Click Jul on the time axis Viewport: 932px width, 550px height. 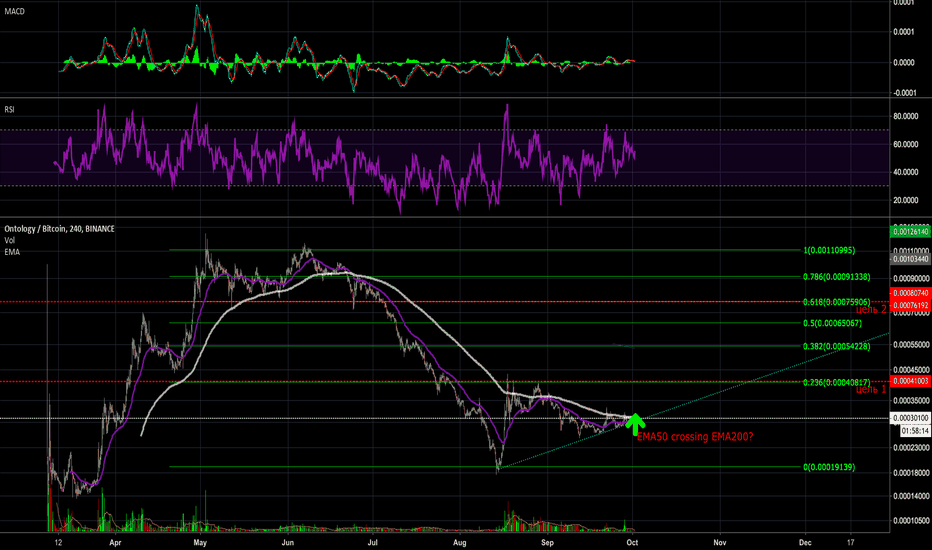point(373,542)
